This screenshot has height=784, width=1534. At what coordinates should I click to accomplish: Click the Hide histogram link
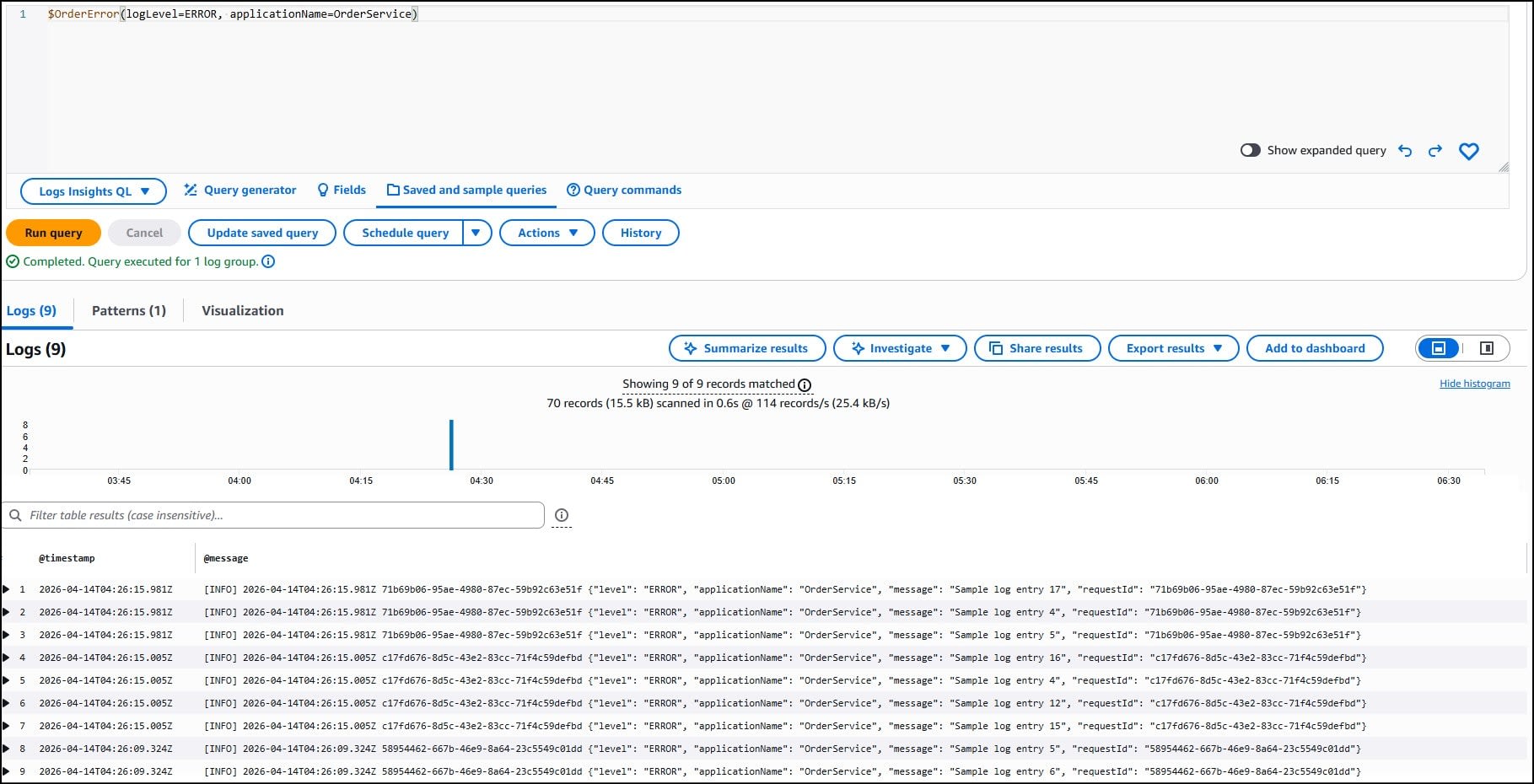pyautogui.click(x=1474, y=384)
